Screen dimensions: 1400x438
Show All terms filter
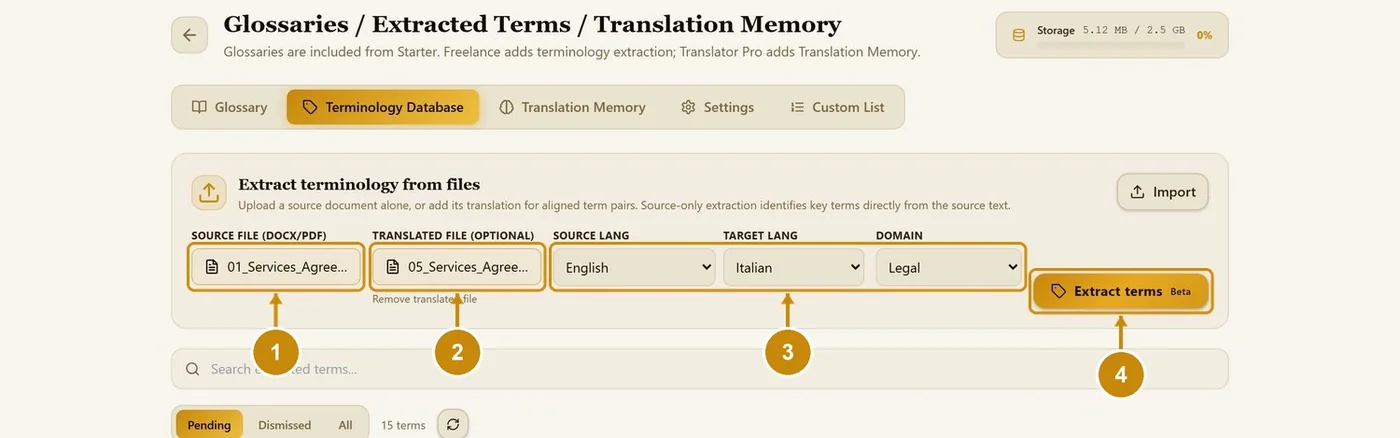point(345,425)
